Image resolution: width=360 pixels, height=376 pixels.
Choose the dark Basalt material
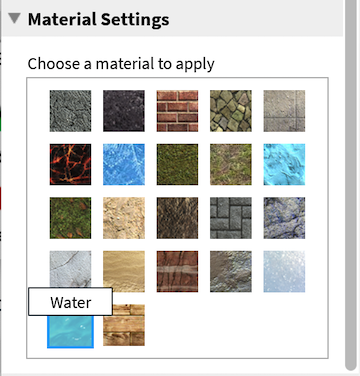tap(124, 111)
